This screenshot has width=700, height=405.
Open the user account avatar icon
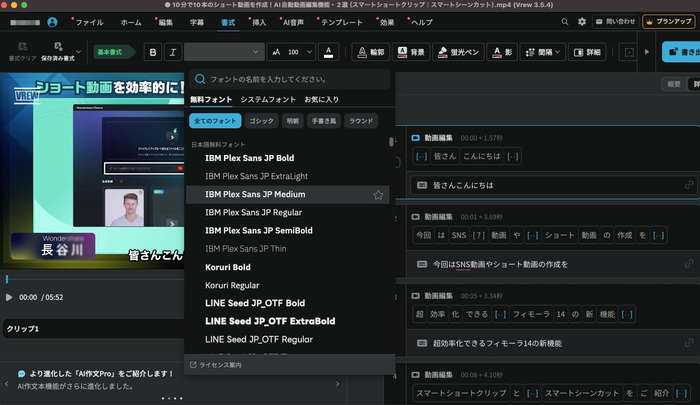point(52,22)
